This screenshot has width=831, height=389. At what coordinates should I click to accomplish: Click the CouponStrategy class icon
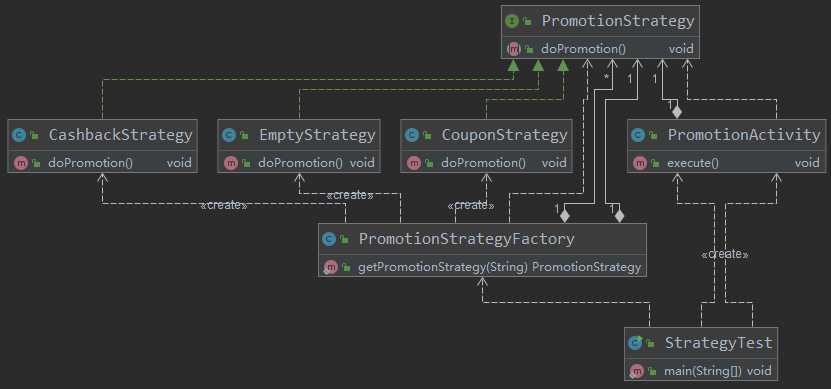click(412, 135)
